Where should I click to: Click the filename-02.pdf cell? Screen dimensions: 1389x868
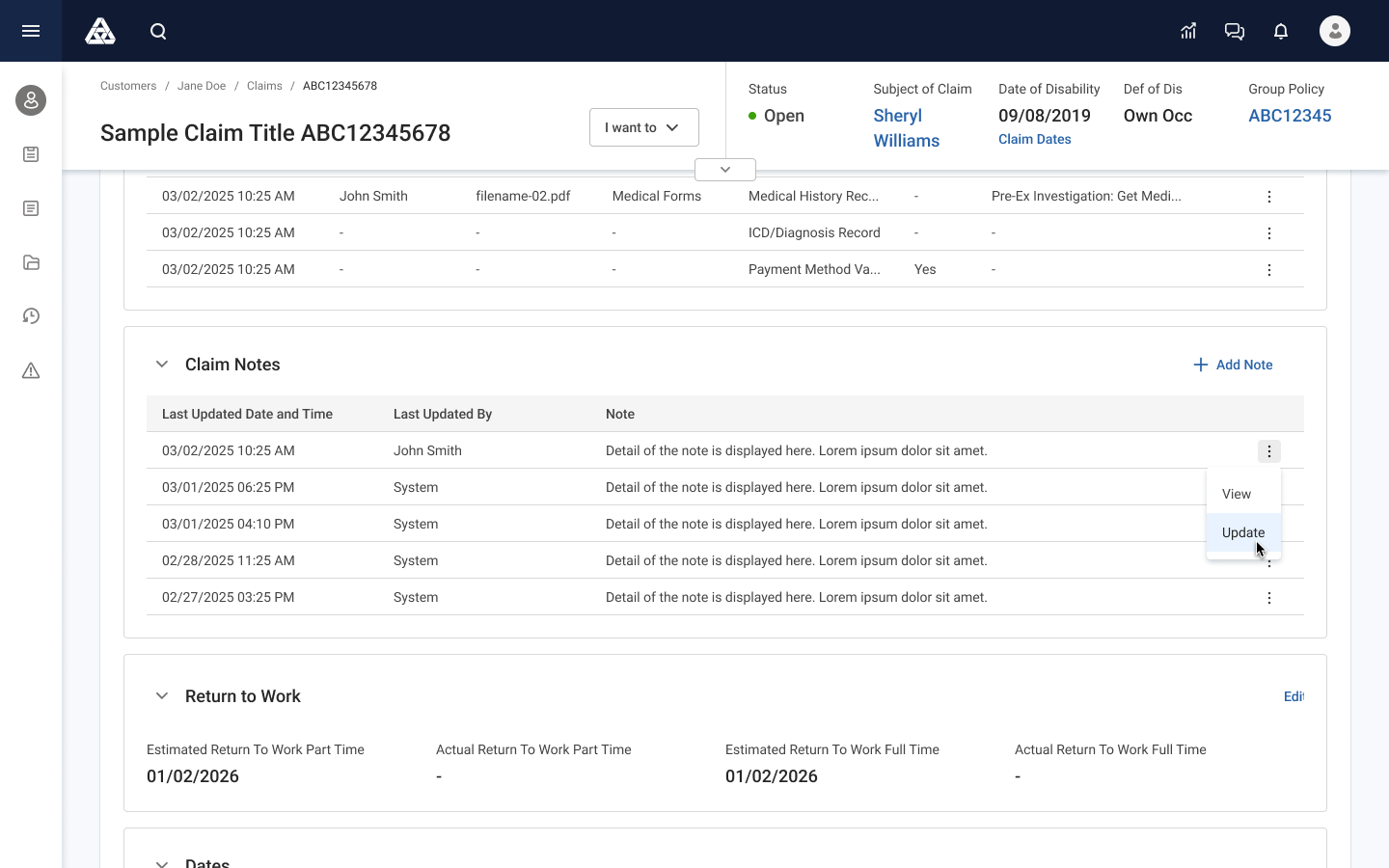coord(523,196)
